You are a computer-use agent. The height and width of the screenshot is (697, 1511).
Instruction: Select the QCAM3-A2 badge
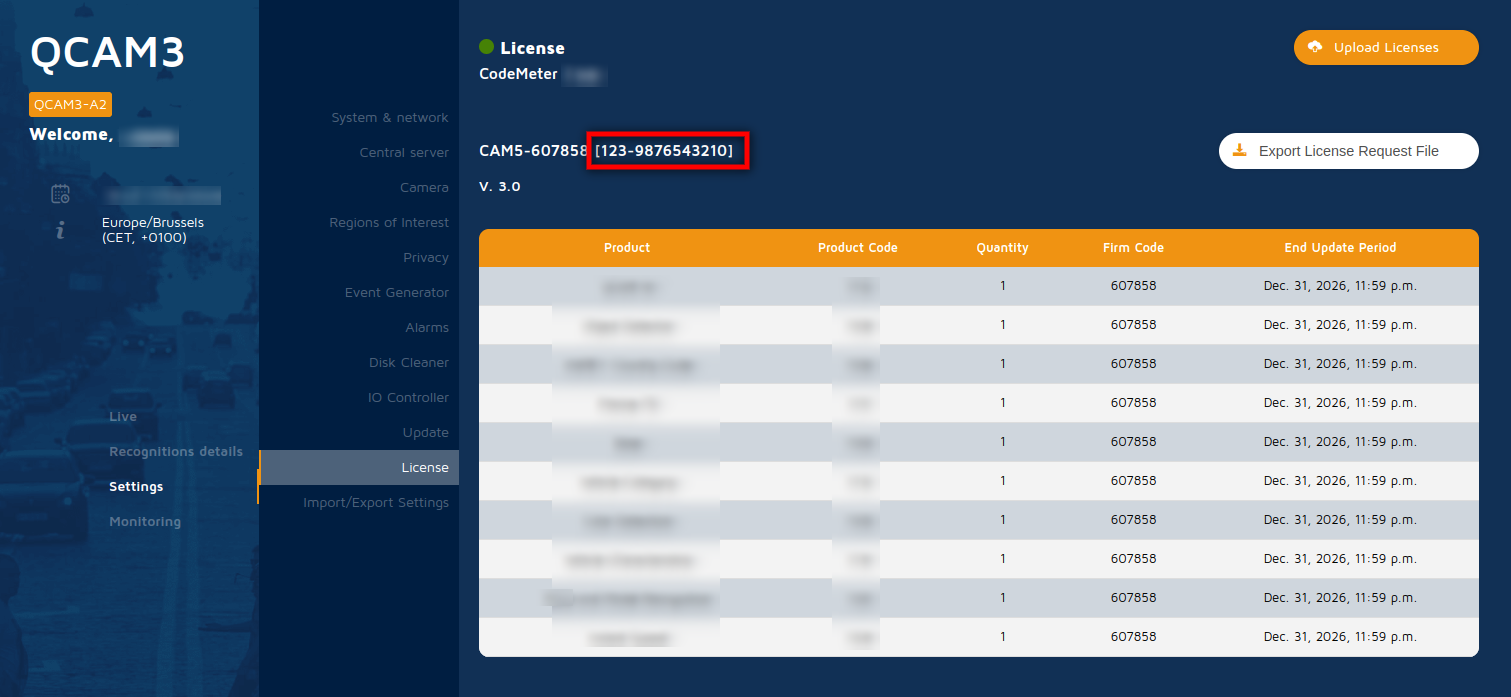70,103
